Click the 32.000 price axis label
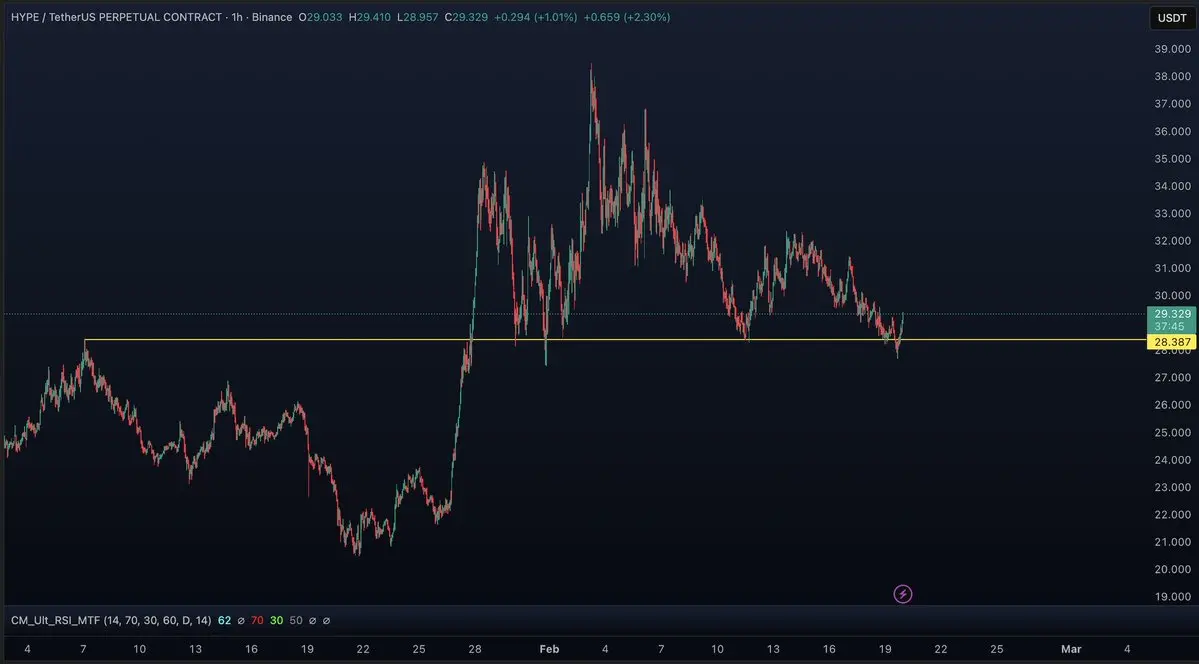Image resolution: width=1199 pixels, height=664 pixels. 1172,241
